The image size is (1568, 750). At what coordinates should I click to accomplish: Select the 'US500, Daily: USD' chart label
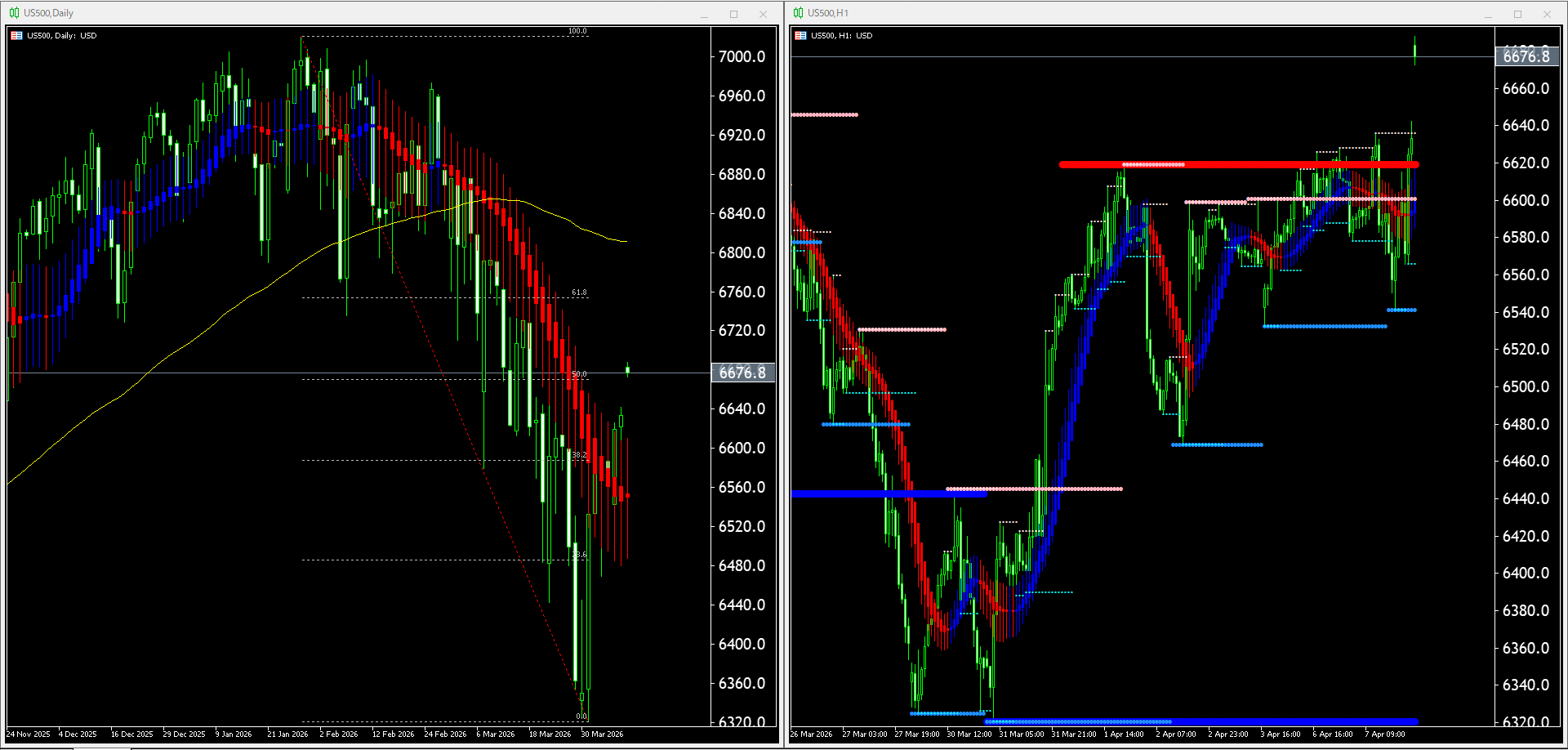click(x=62, y=36)
